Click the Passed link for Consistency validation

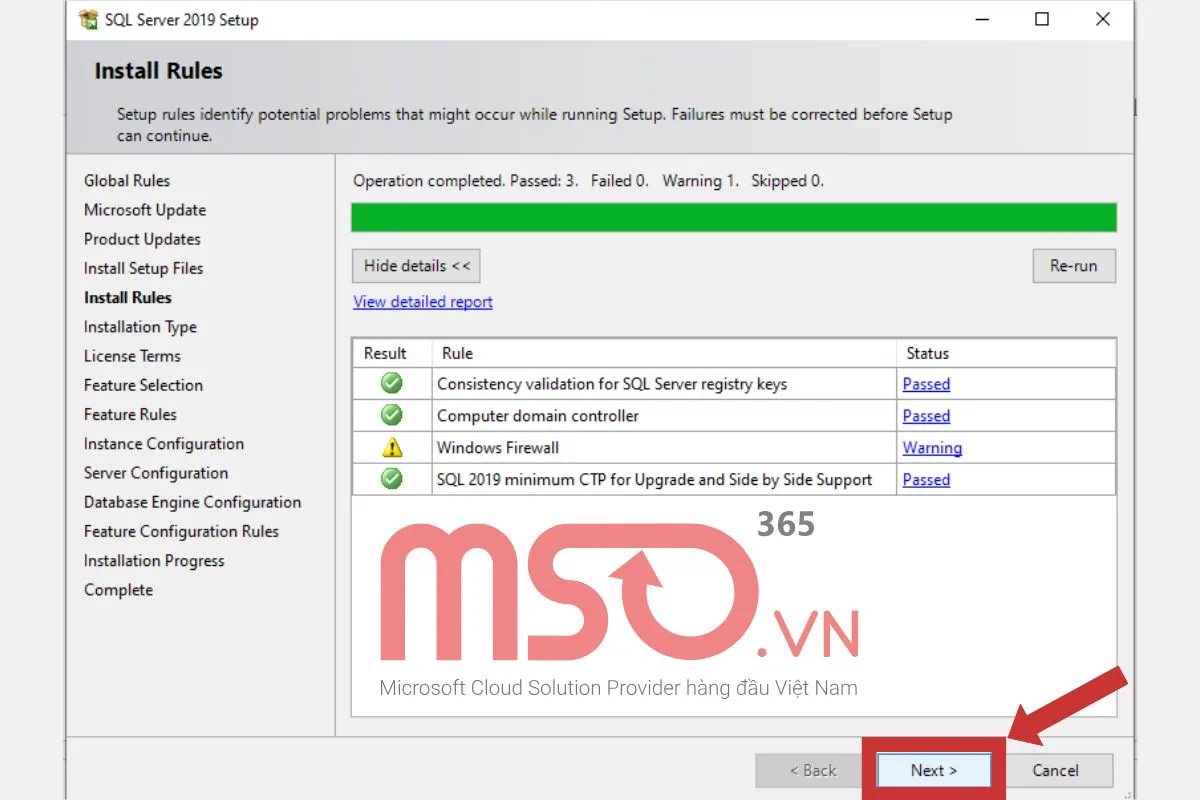pos(925,383)
